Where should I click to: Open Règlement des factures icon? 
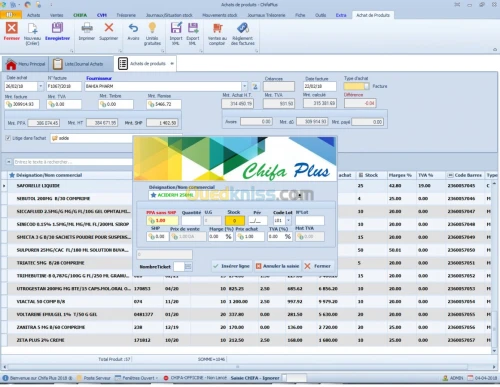(x=243, y=33)
